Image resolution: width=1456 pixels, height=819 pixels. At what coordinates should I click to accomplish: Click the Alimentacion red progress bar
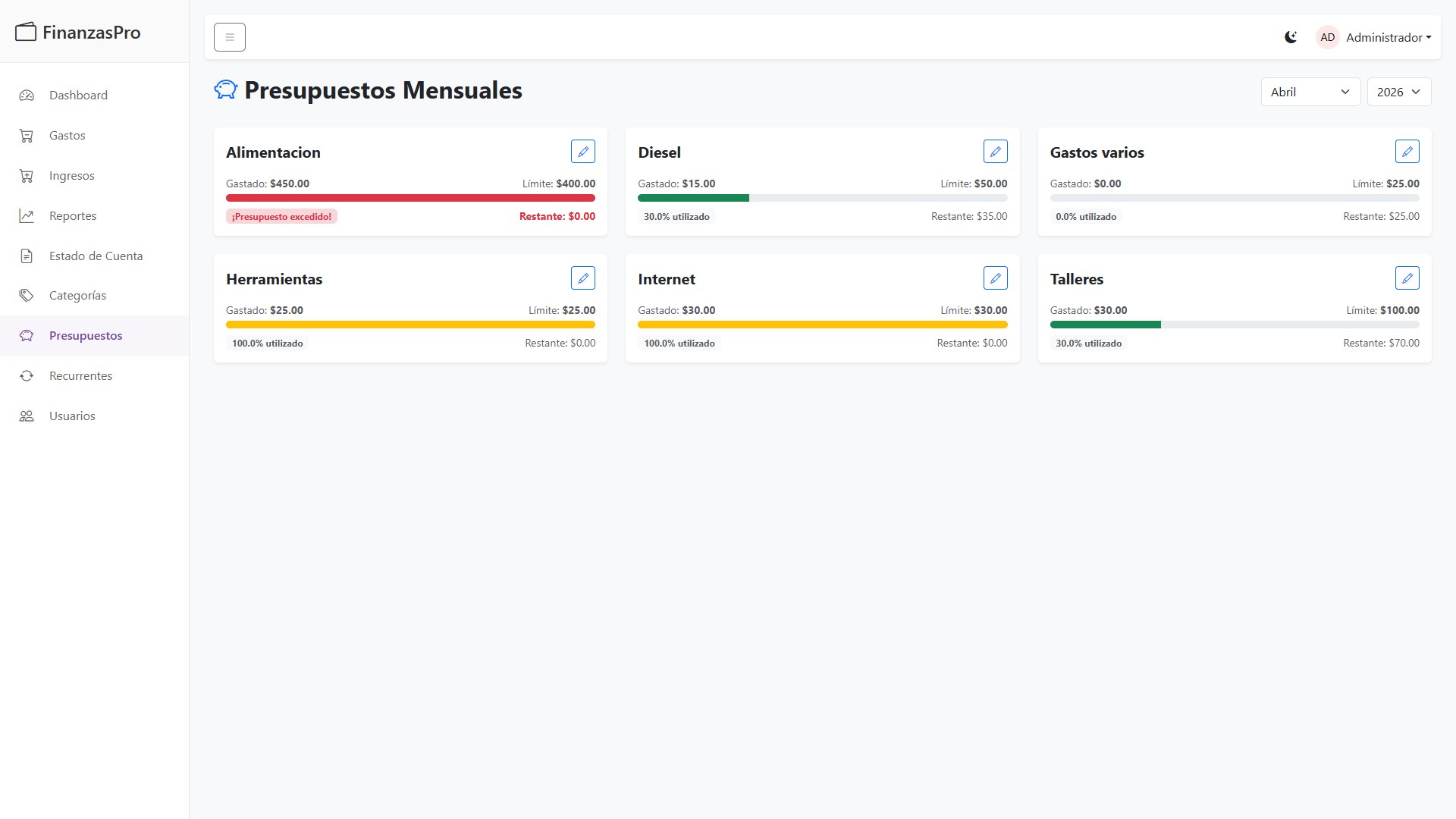[x=410, y=198]
